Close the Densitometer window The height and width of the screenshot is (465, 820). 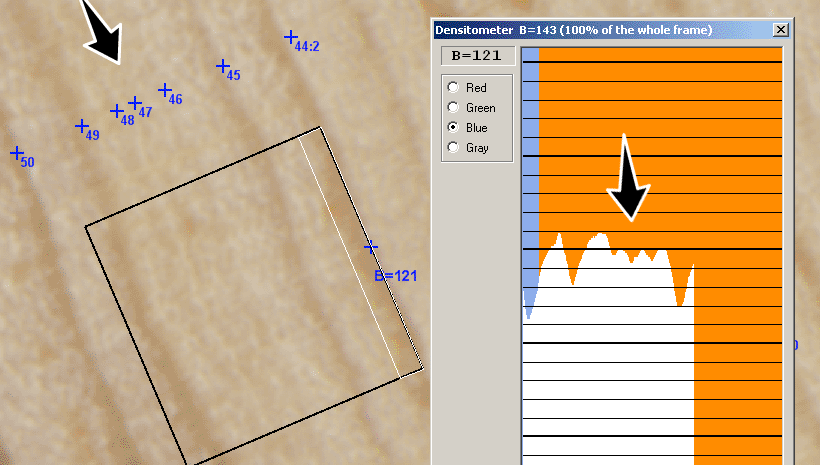(780, 30)
